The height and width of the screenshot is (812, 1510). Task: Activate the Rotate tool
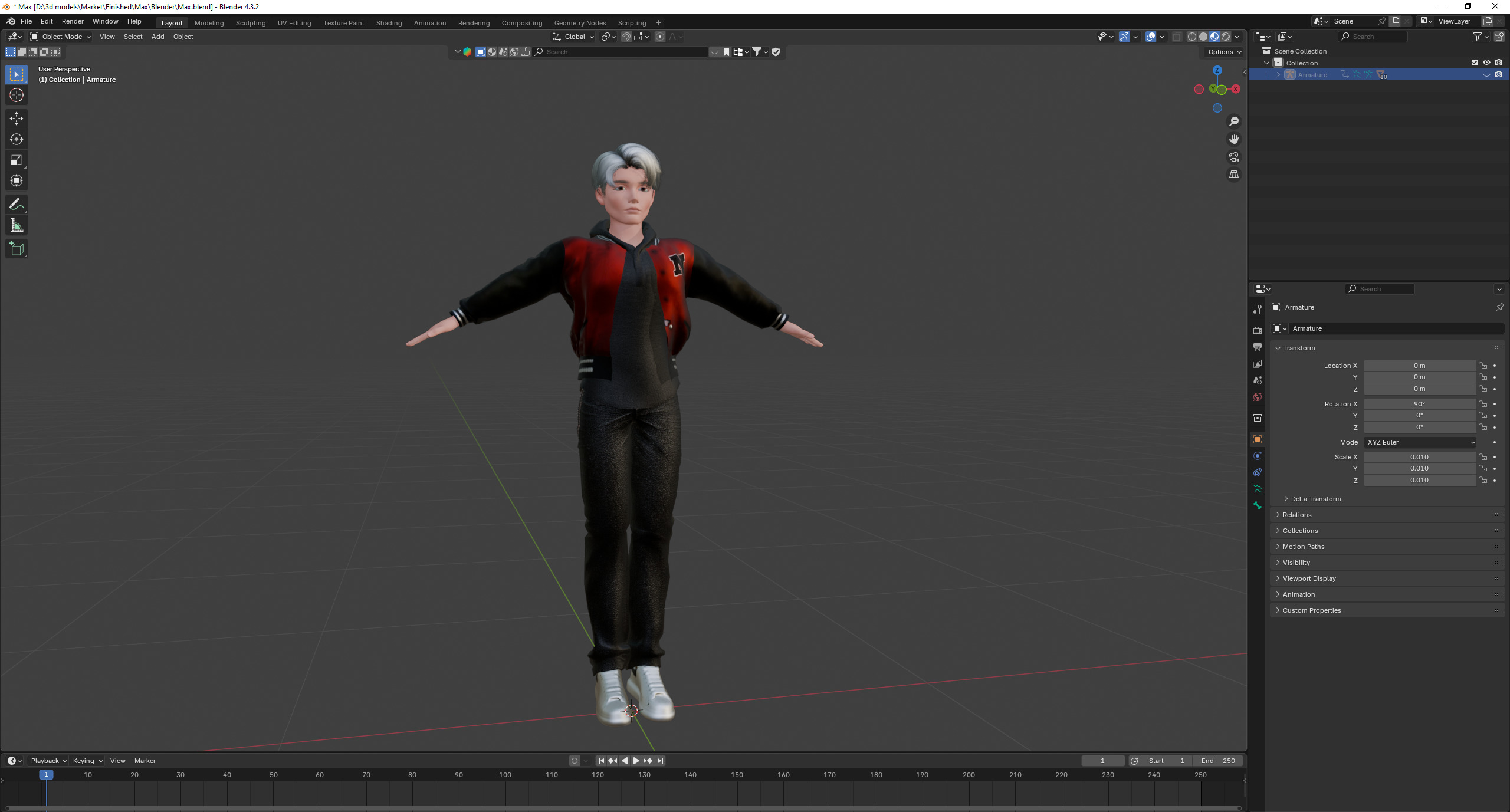pyautogui.click(x=17, y=140)
